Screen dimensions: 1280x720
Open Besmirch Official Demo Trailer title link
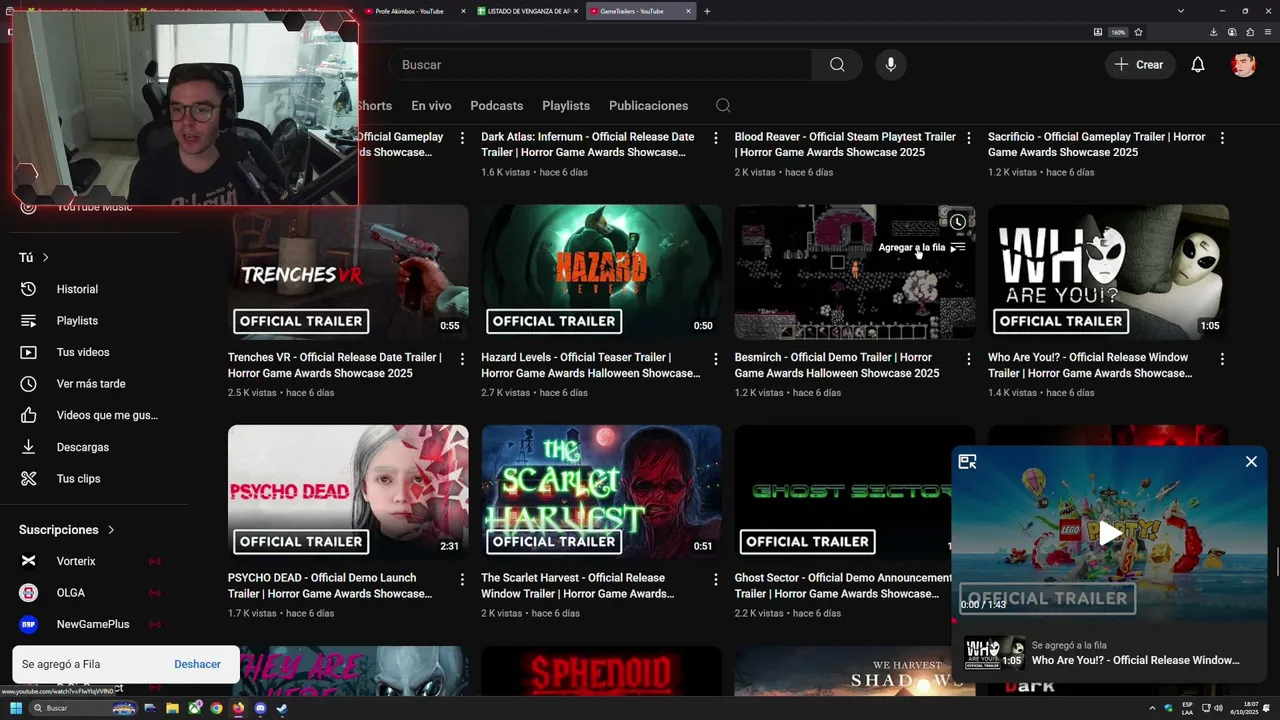(x=837, y=365)
